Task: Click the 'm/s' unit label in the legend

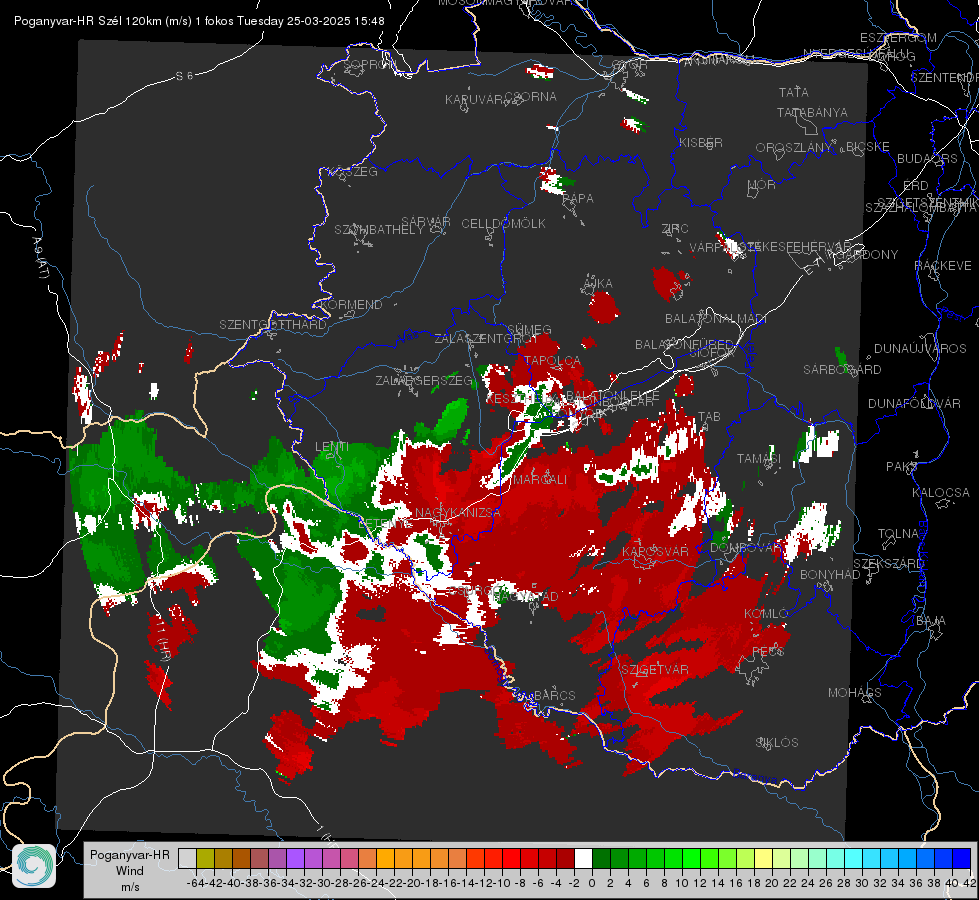Action: (129, 886)
